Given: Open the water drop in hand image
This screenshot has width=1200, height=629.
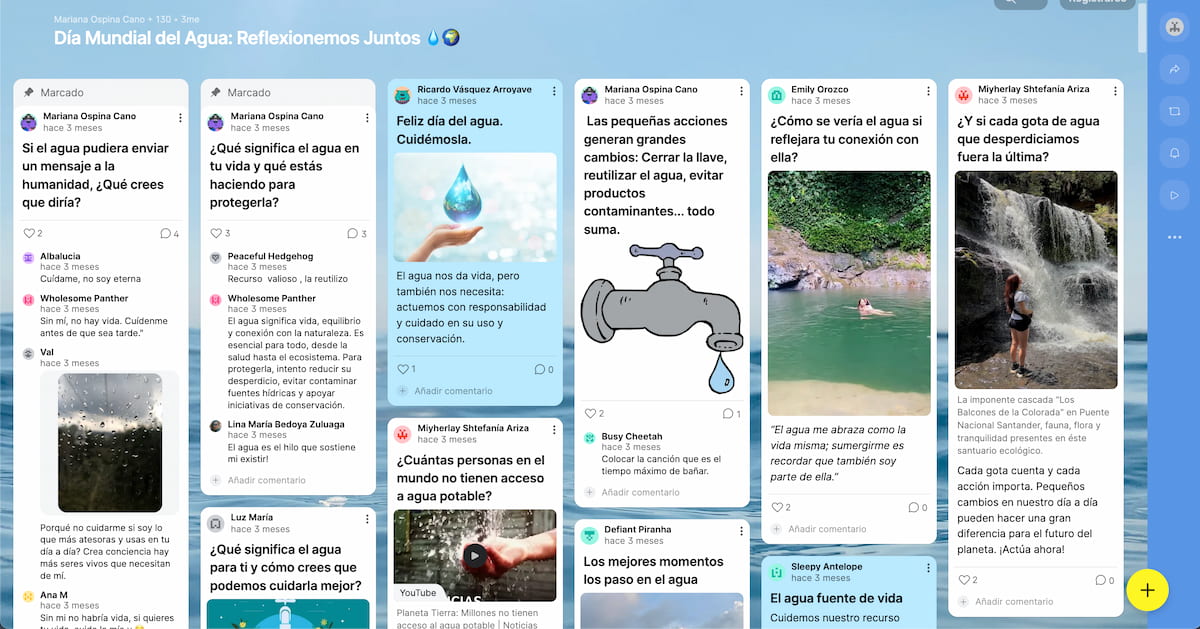Looking at the screenshot, I should (475, 207).
